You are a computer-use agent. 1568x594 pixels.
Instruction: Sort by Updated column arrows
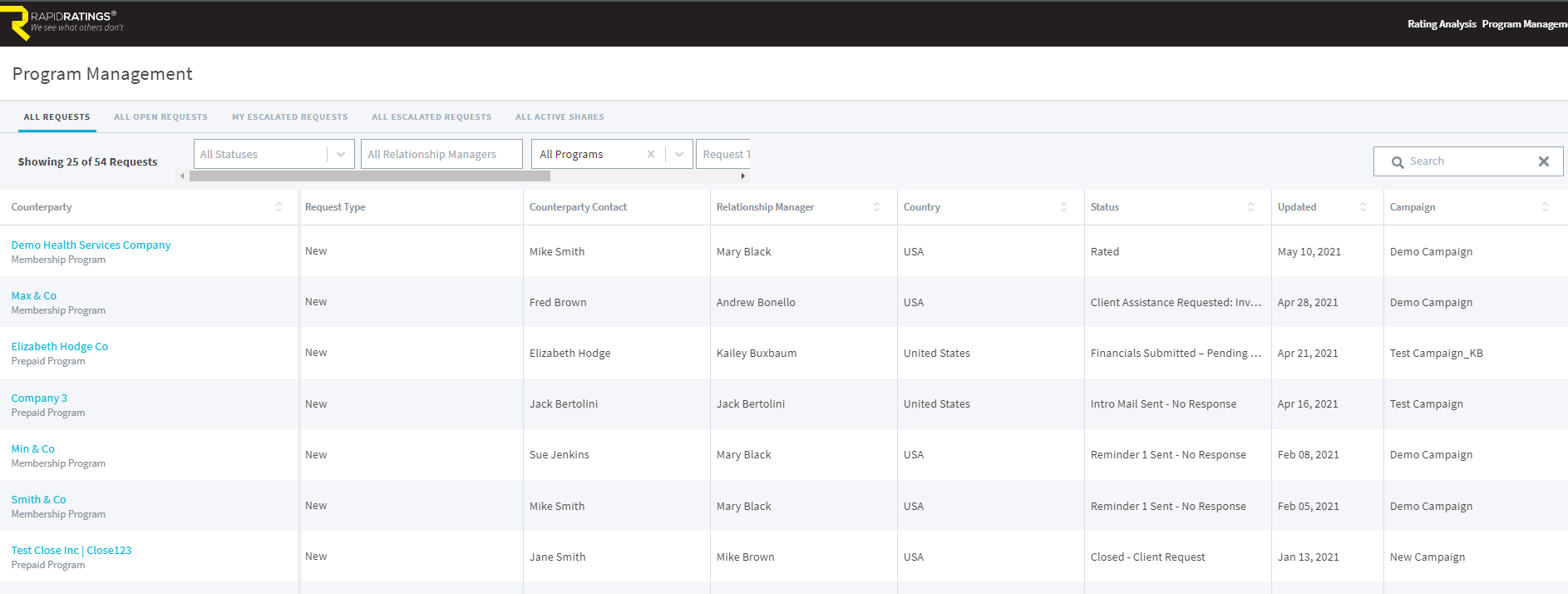(x=1363, y=207)
